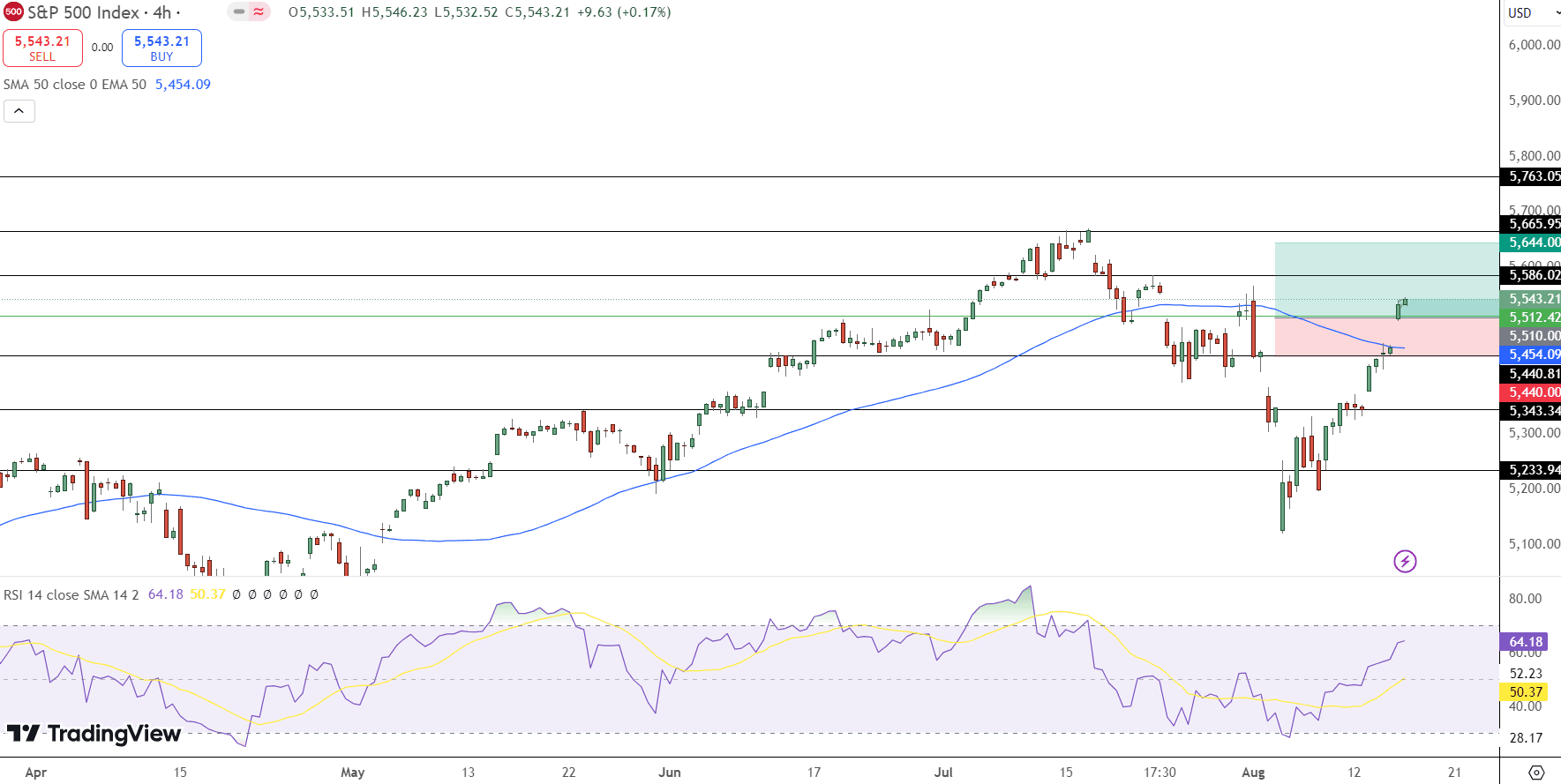The height and width of the screenshot is (784, 1561).
Task: Click the yellow 50.37 RSI axis label
Action: coord(1526,692)
